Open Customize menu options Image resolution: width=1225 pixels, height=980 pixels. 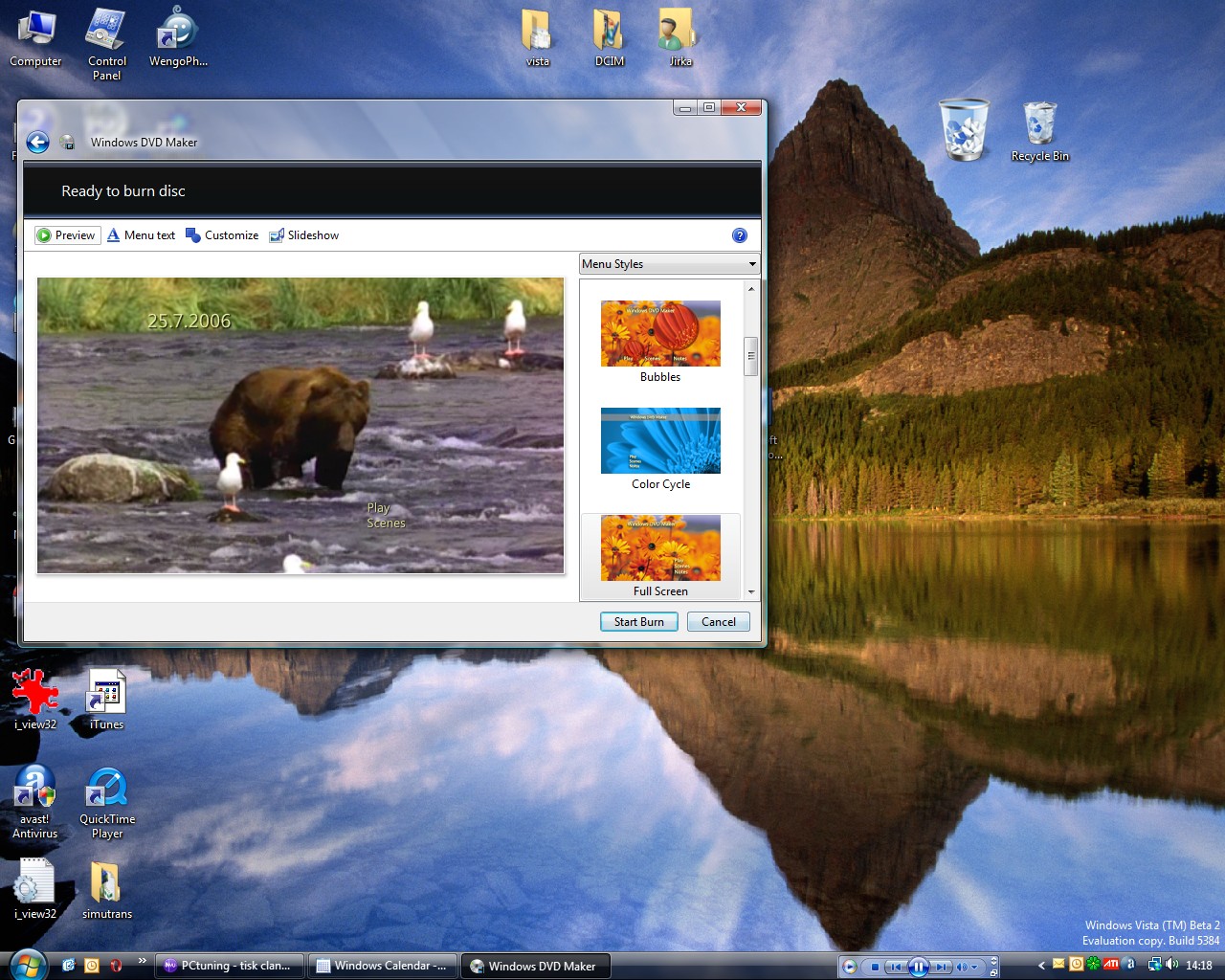pyautogui.click(x=222, y=235)
